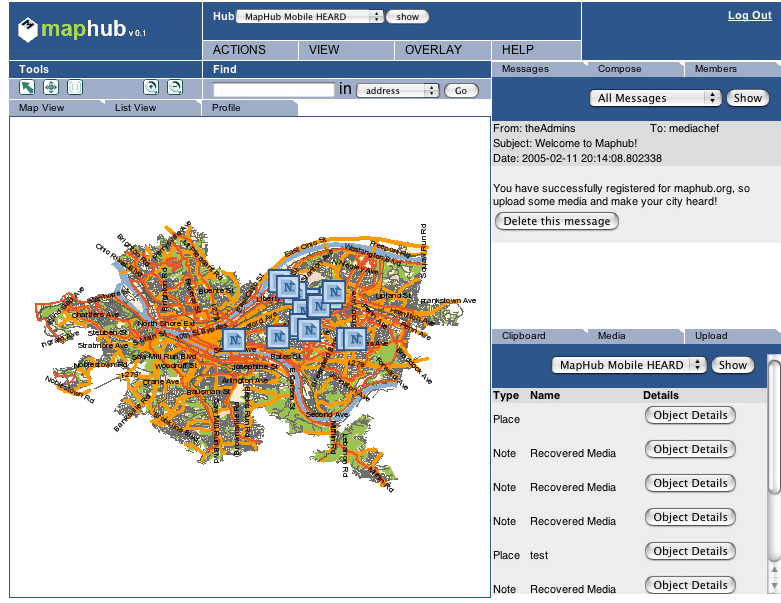
Task: Click the media list scroll down arrow
Action: (775, 585)
